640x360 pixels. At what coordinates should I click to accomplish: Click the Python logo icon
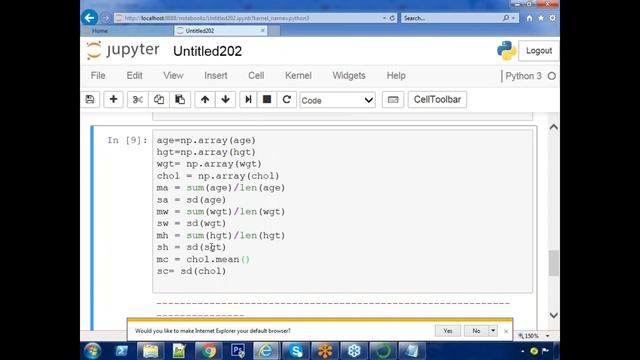click(506, 51)
